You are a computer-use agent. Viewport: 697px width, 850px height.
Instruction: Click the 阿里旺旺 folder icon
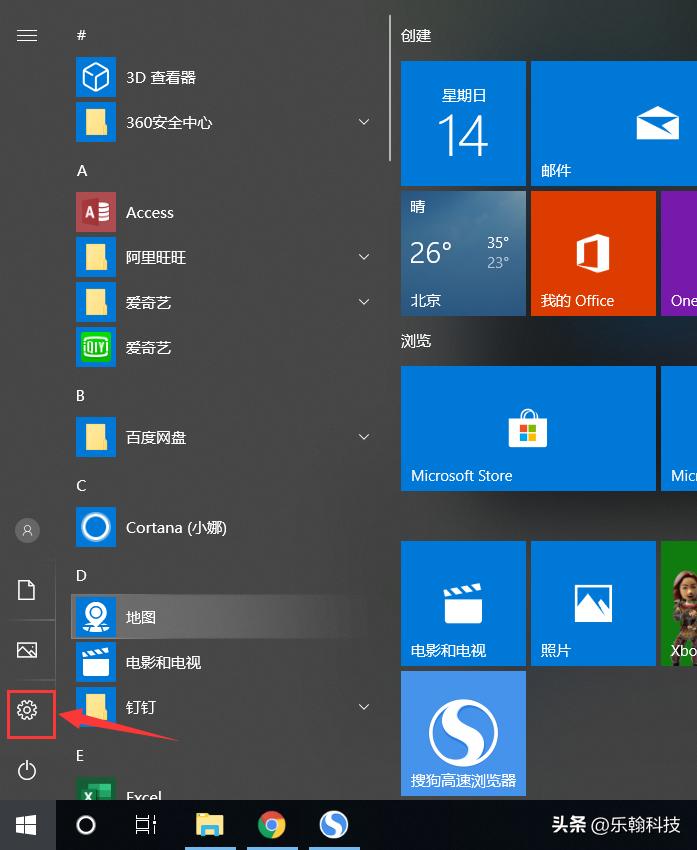point(96,257)
